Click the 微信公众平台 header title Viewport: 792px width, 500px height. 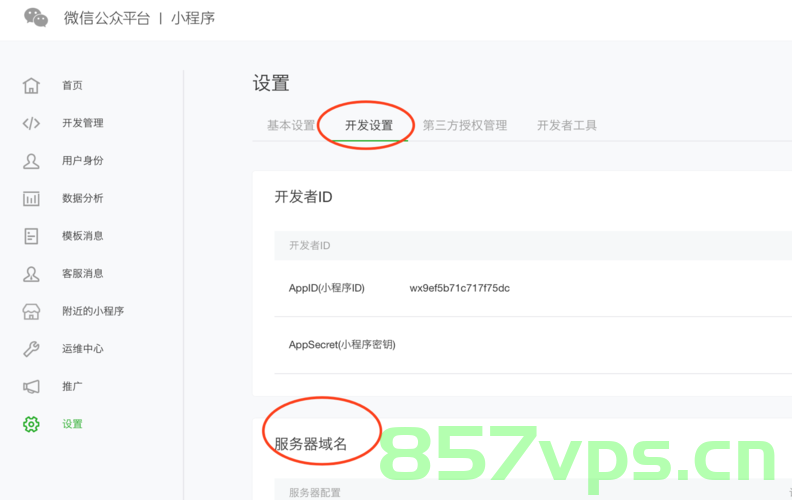(x=107, y=18)
